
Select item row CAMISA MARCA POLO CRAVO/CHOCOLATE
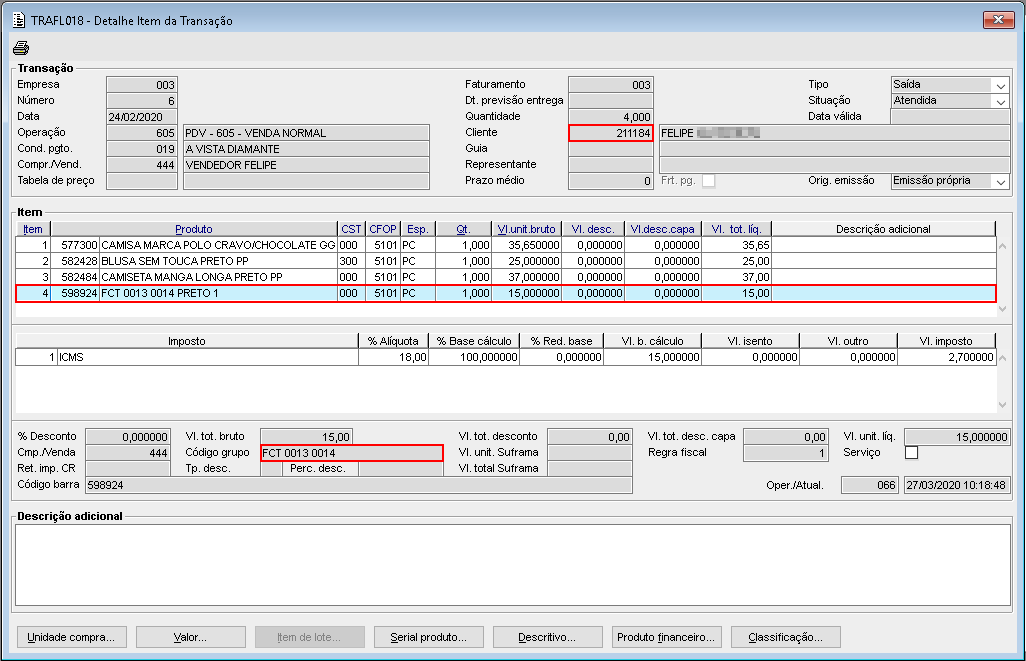pyautogui.click(x=218, y=244)
